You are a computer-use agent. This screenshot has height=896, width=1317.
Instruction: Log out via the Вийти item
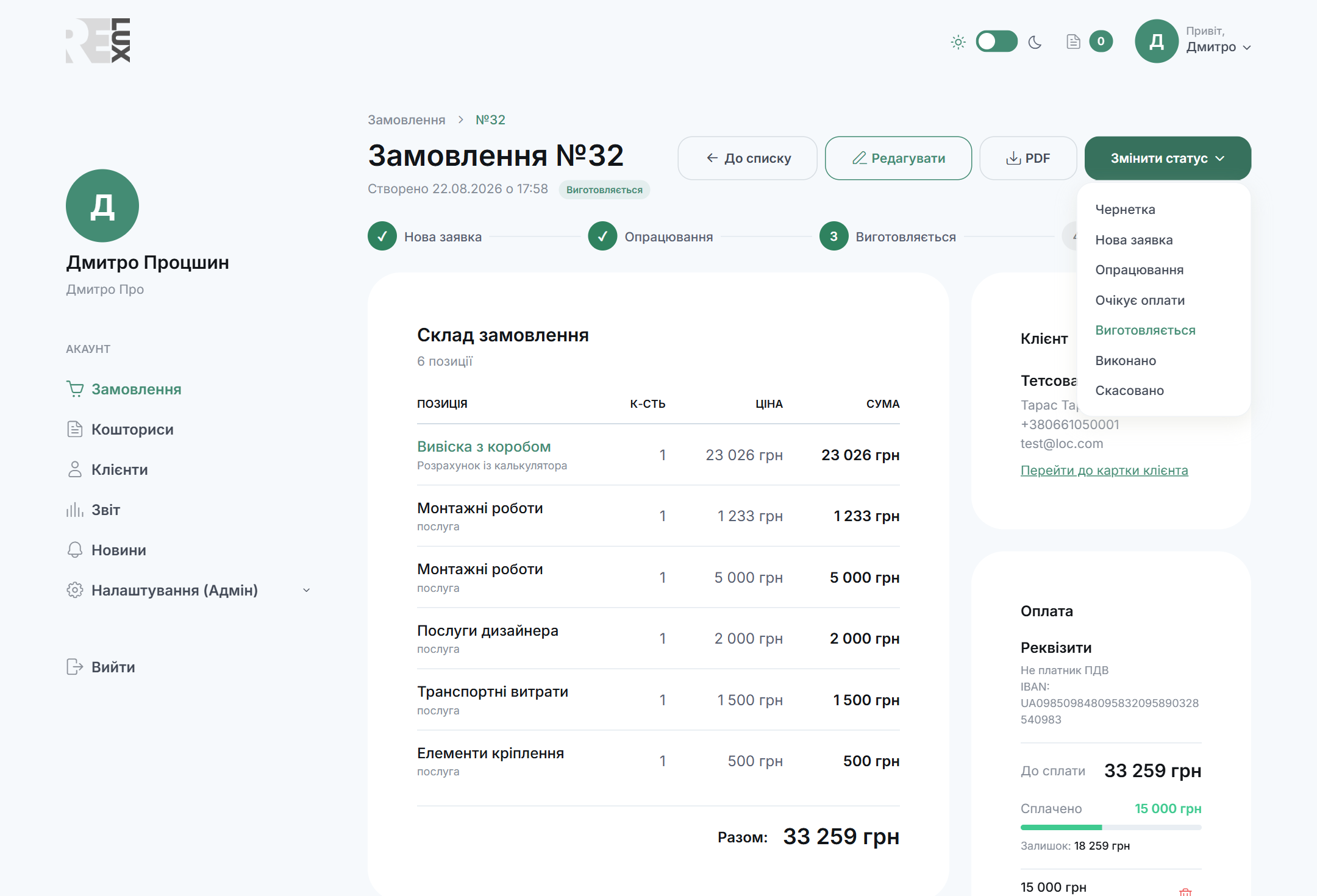pyautogui.click(x=101, y=667)
